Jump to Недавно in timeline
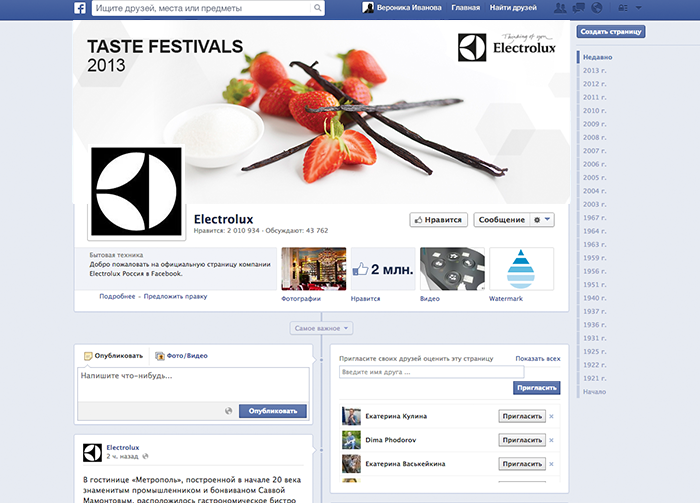This screenshot has width=700, height=503. [597, 57]
